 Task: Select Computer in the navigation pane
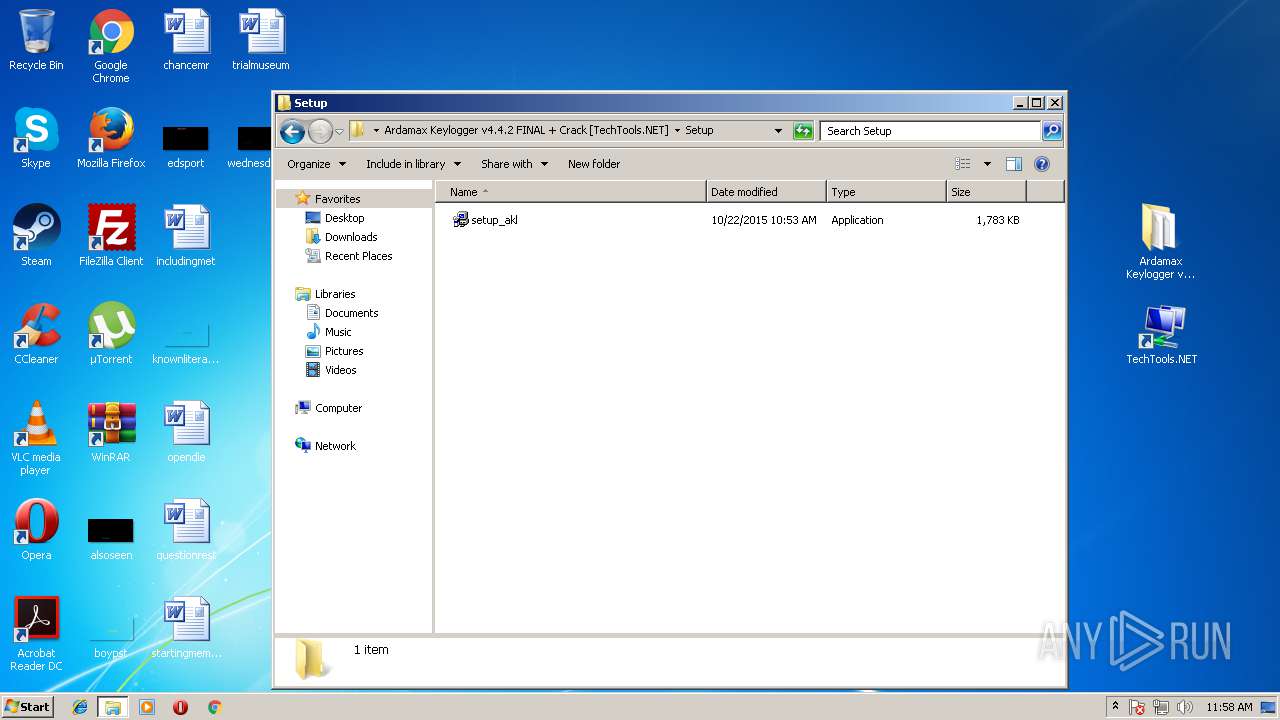click(338, 408)
